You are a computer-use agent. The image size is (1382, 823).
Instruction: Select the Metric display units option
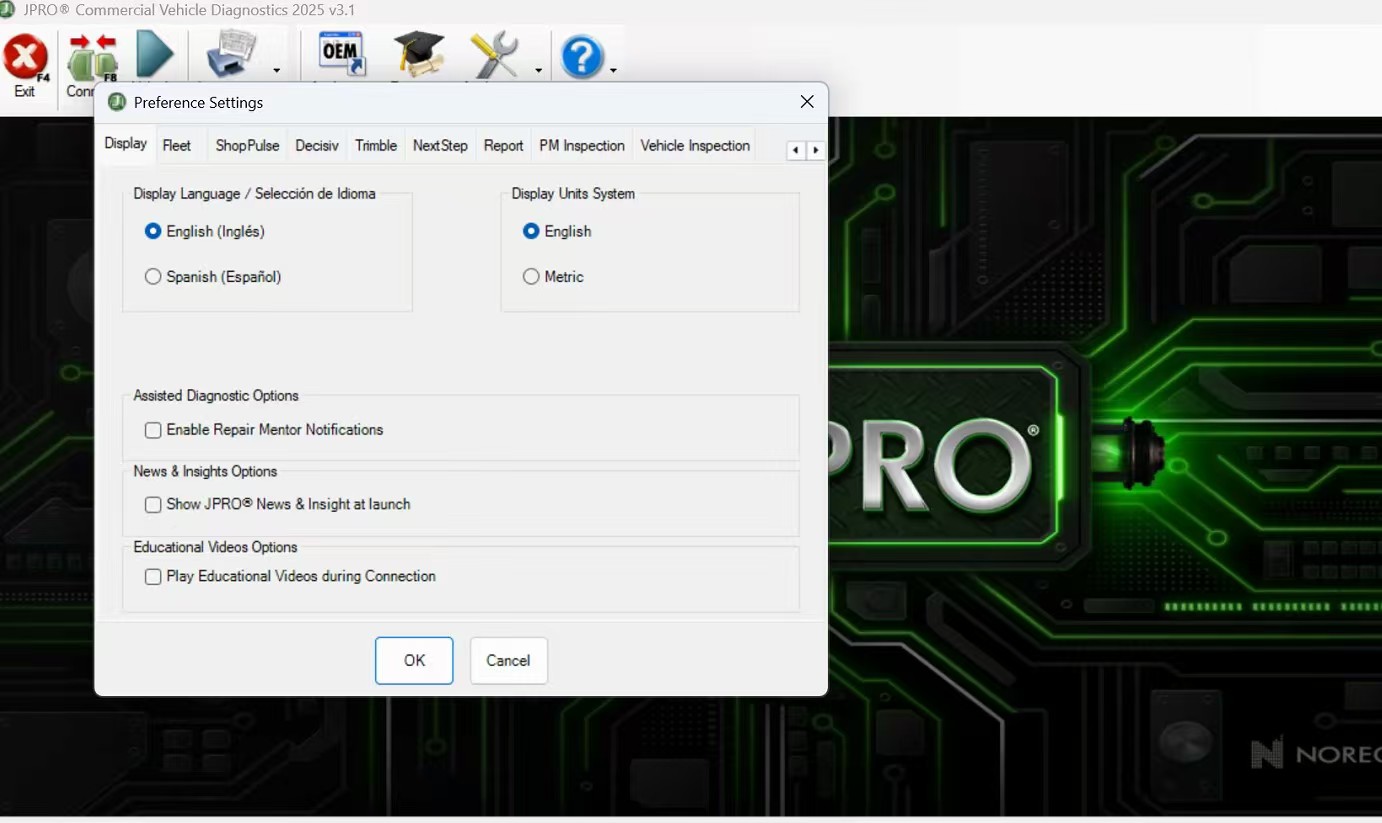tap(531, 277)
